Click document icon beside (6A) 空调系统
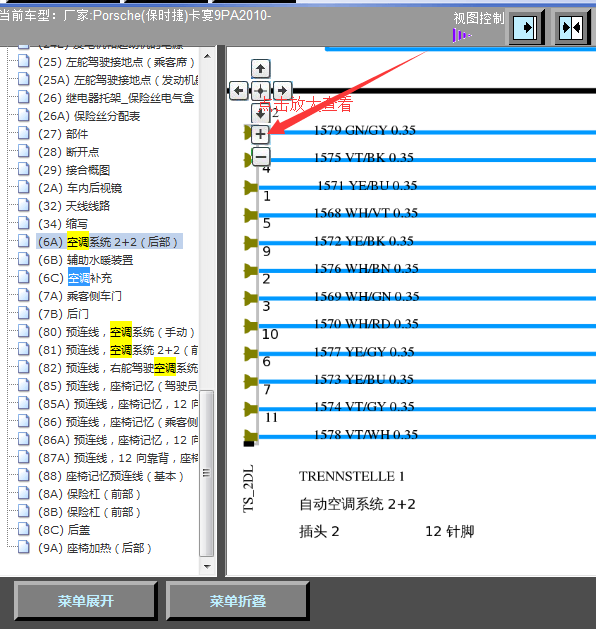 (x=24, y=241)
